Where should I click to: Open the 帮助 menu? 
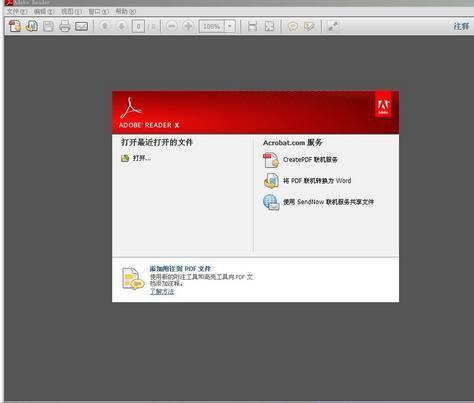tap(126, 11)
